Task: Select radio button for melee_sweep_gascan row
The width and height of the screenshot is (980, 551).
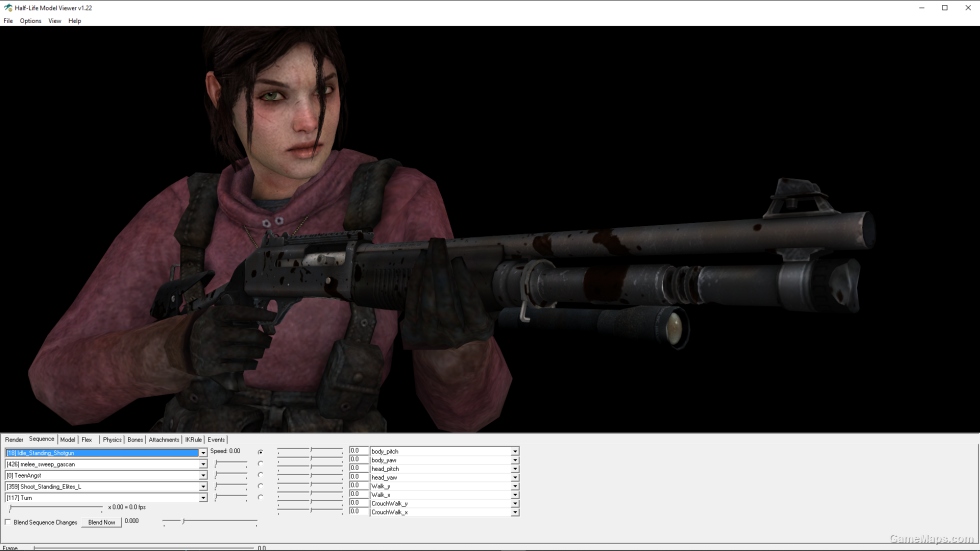Action: coord(261,464)
